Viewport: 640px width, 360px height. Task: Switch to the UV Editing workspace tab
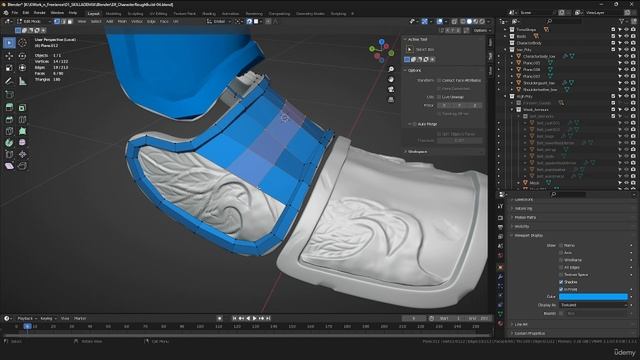(158, 13)
